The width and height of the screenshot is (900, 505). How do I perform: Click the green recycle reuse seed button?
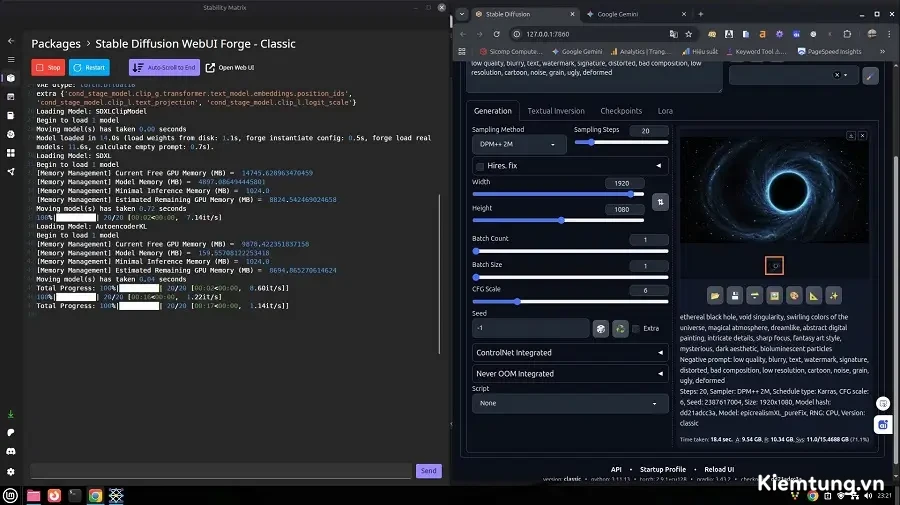click(620, 329)
